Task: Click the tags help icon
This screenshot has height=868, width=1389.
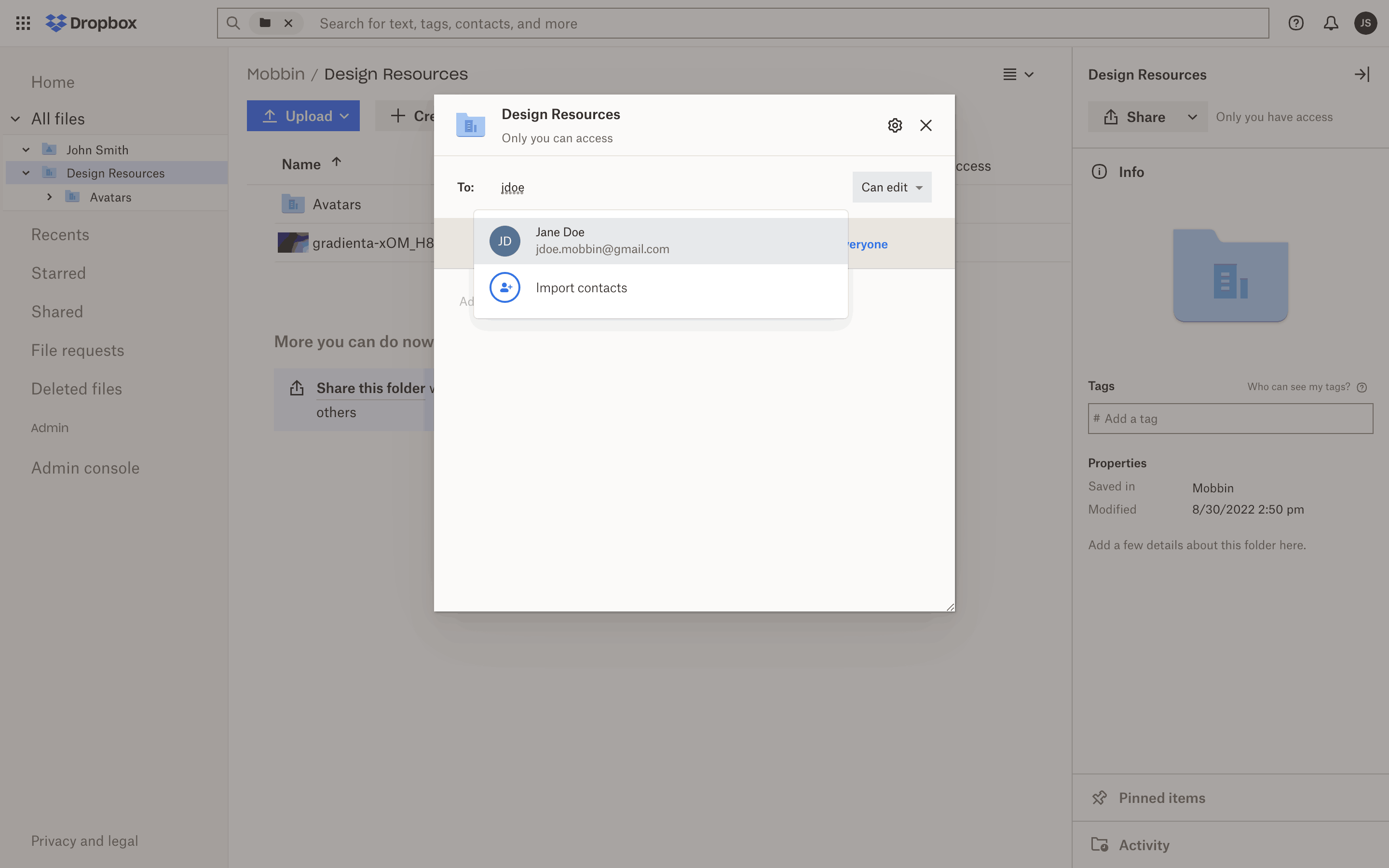Action: pyautogui.click(x=1362, y=388)
